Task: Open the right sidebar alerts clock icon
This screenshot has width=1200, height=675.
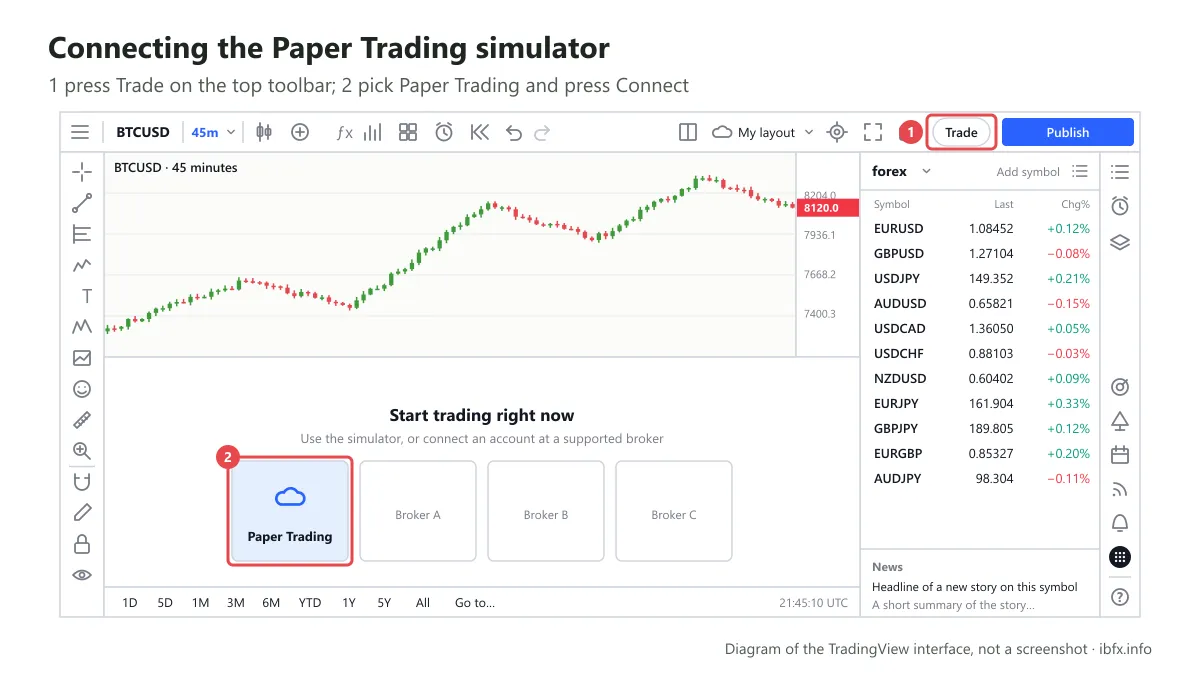Action: coord(1120,206)
